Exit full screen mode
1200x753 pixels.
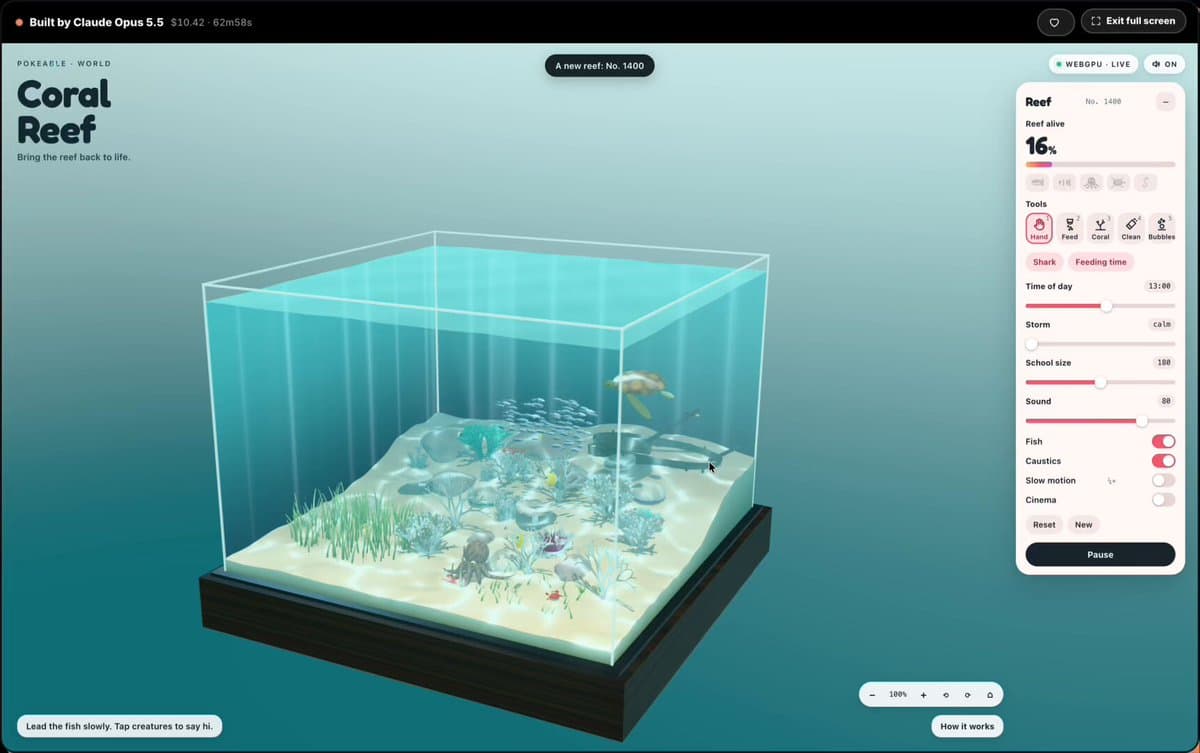point(1133,22)
